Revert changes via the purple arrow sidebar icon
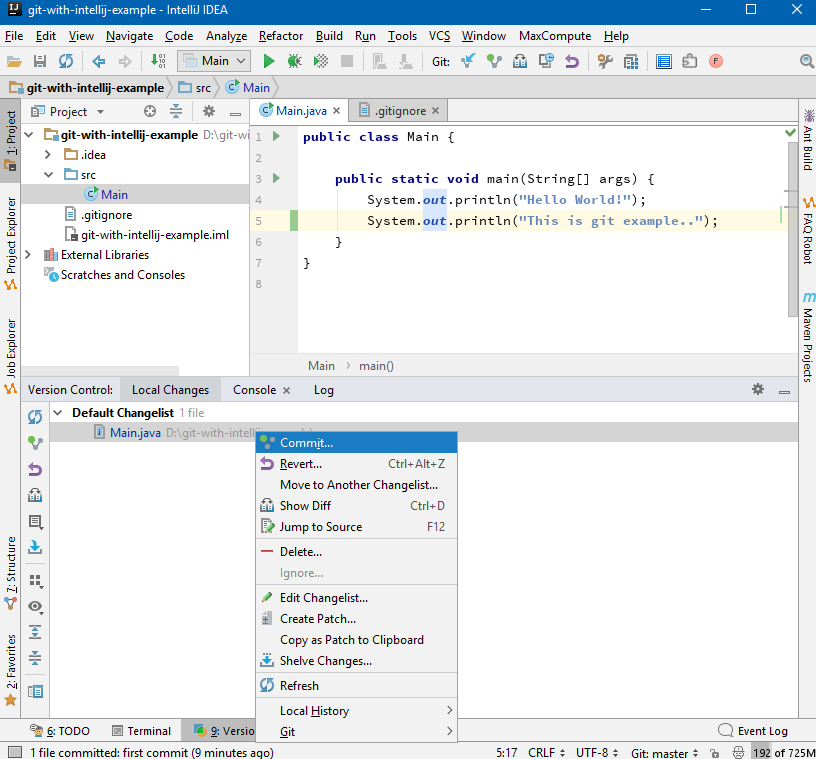Screen dimensions: 816x759 pyautogui.click(x=35, y=468)
